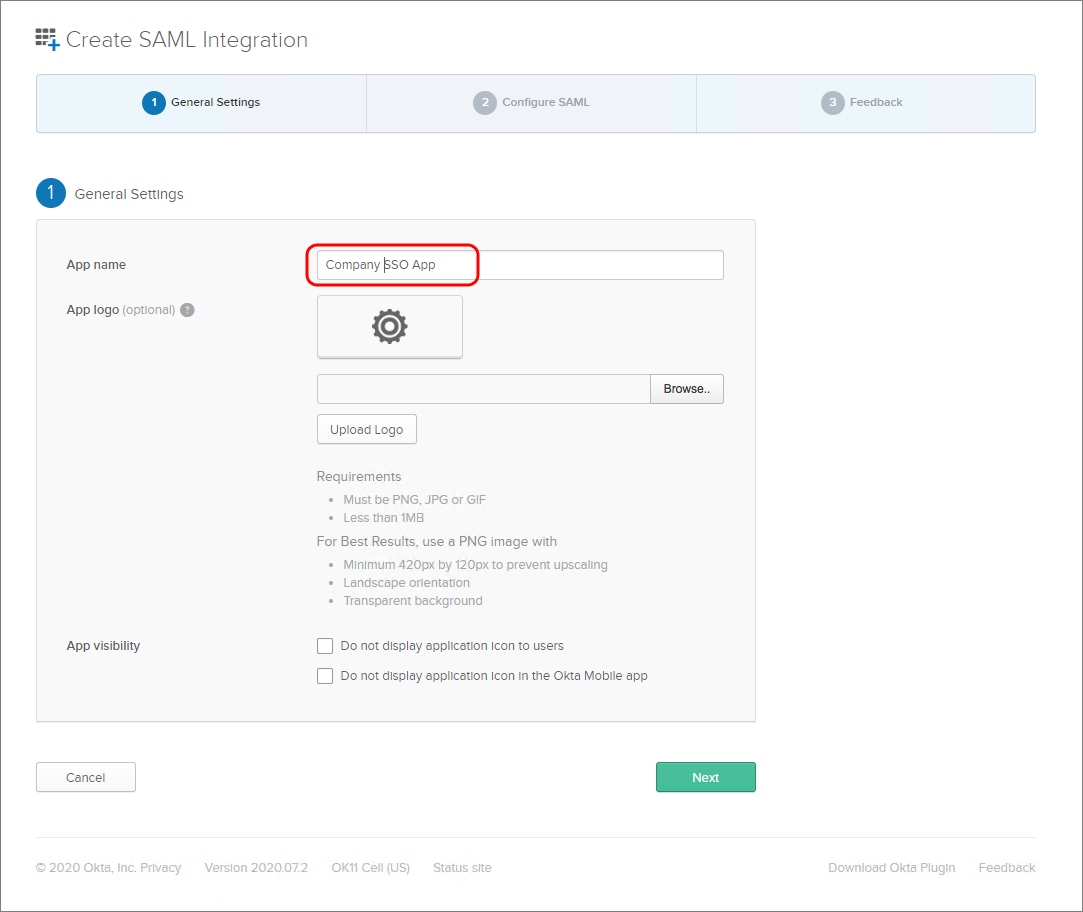
Task: Click the logo file path input box
Action: point(483,389)
